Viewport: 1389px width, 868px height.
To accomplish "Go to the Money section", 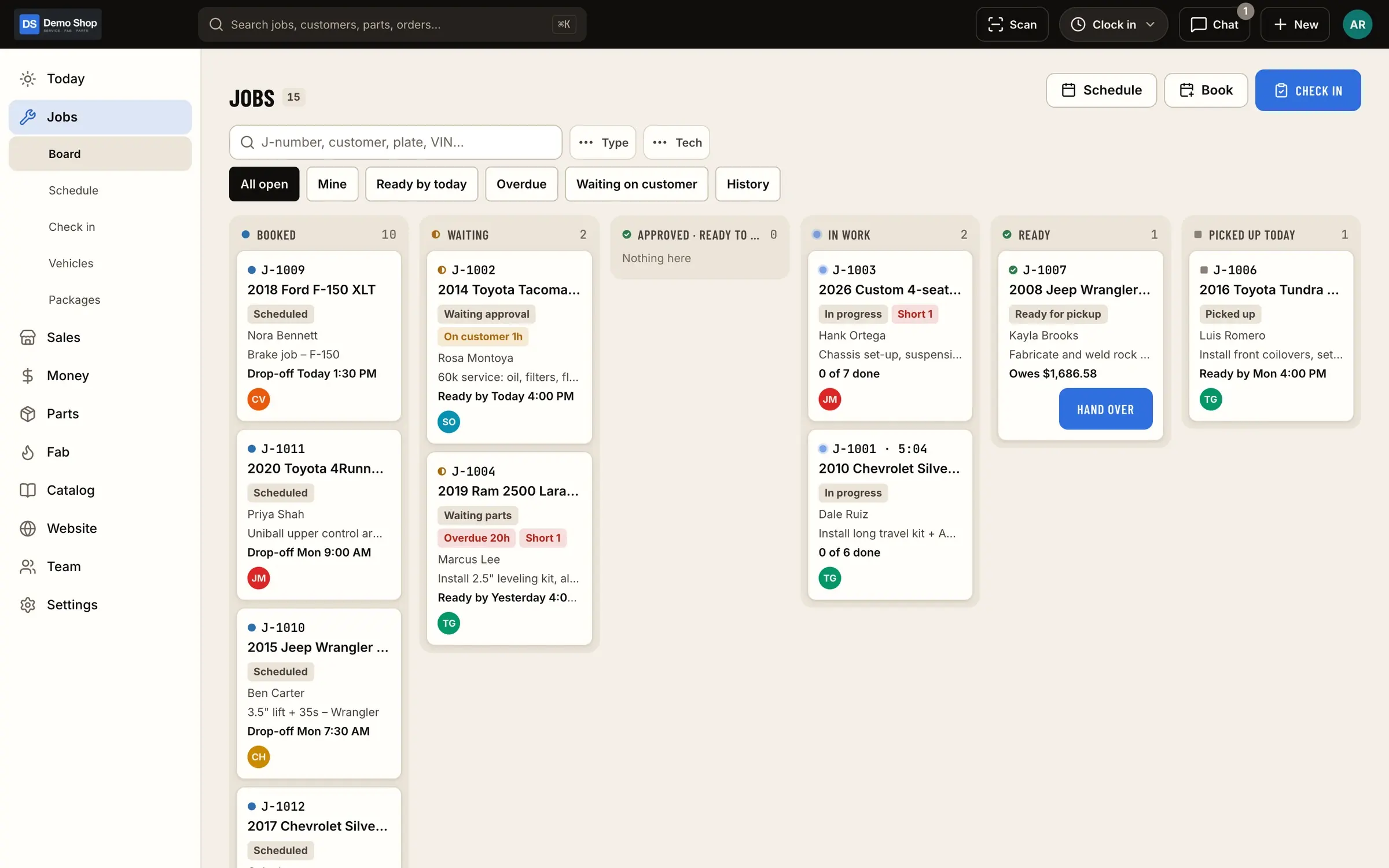I will point(100,376).
